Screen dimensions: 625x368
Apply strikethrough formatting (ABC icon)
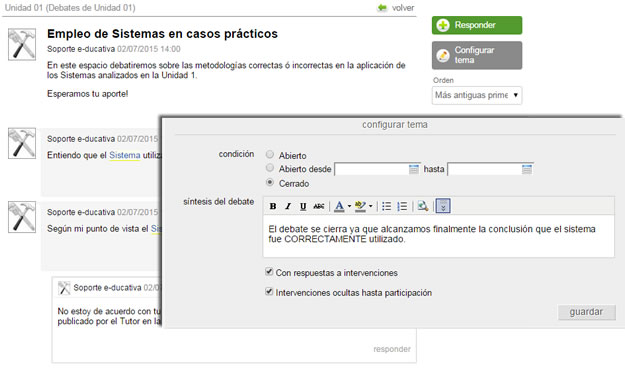point(318,206)
